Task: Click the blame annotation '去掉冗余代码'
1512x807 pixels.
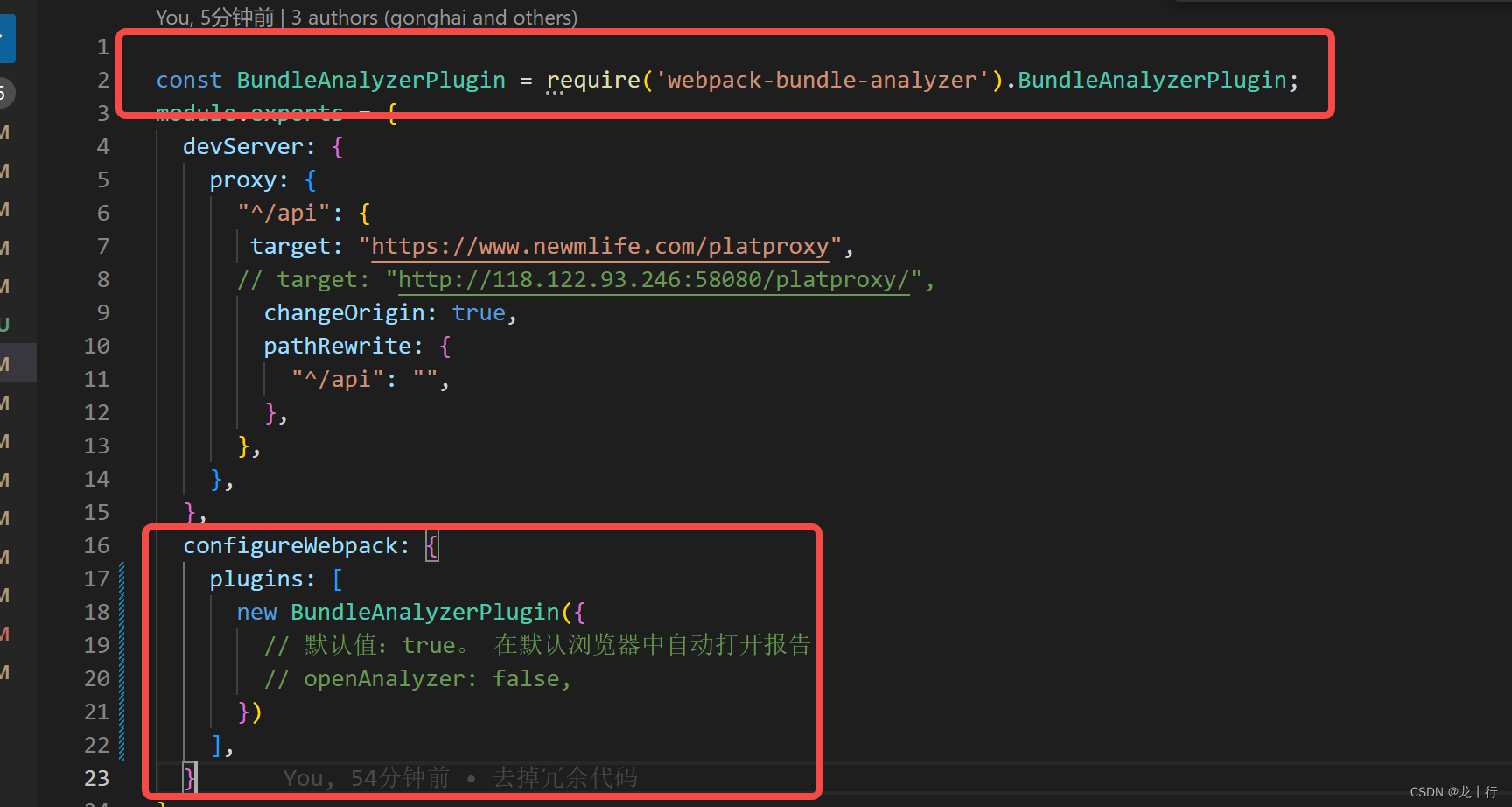Action: point(564,777)
